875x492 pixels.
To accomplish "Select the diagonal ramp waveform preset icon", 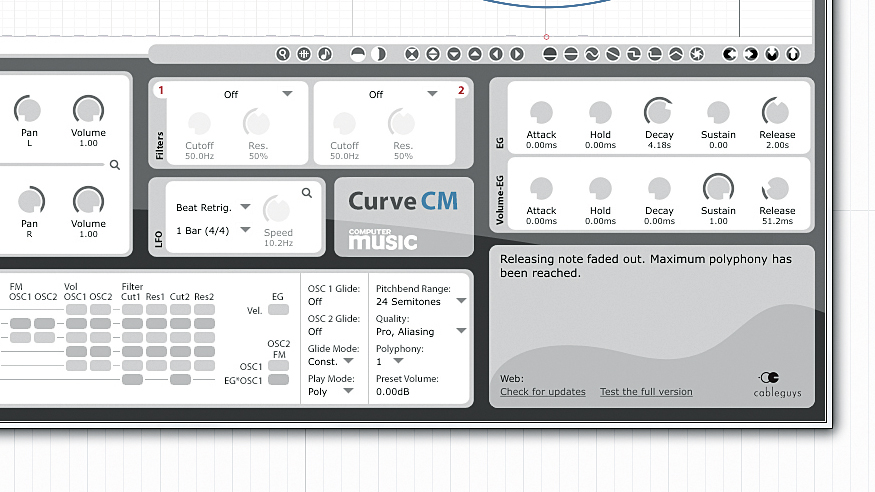I will click(613, 54).
